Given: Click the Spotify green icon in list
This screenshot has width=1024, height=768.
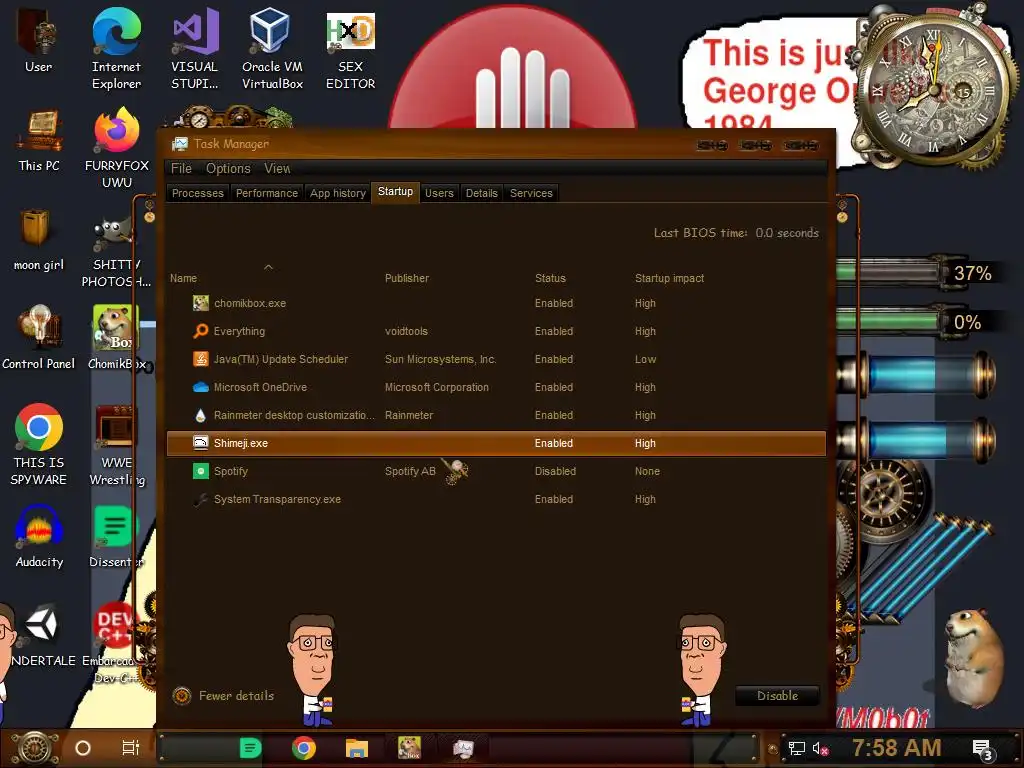Looking at the screenshot, I should pos(200,471).
